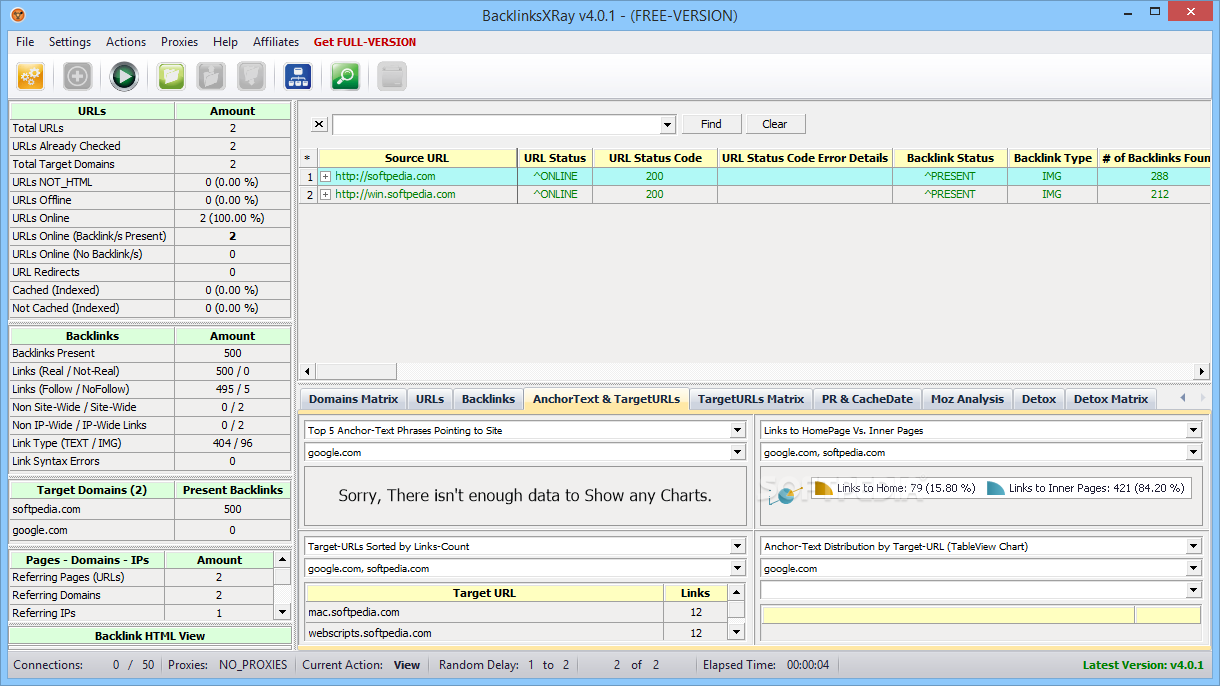Click Target URL table scroll down arrow
Screen dimensions: 1220x686
tap(736, 632)
